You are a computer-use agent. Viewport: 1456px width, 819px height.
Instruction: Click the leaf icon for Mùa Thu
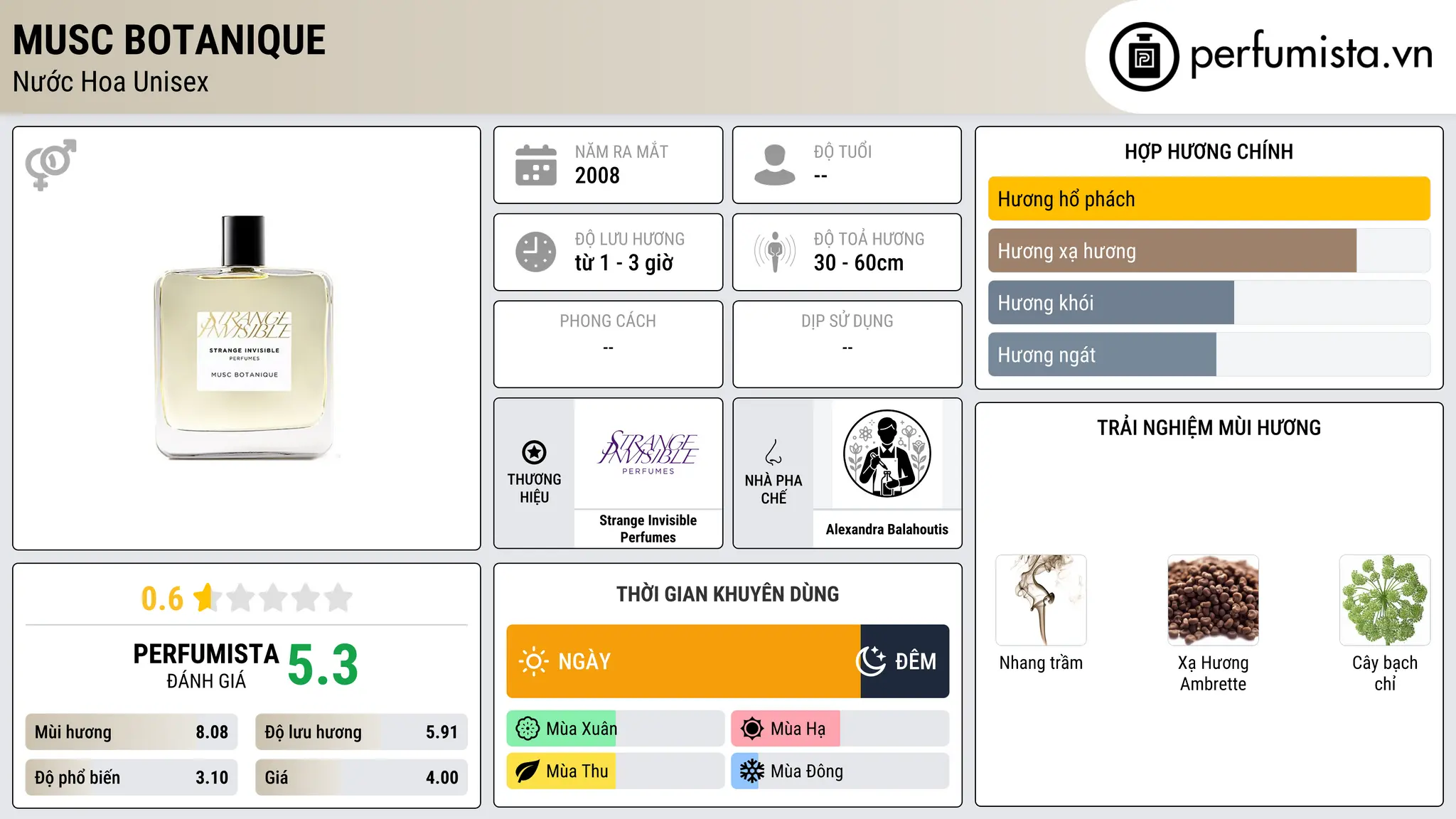coord(528,771)
